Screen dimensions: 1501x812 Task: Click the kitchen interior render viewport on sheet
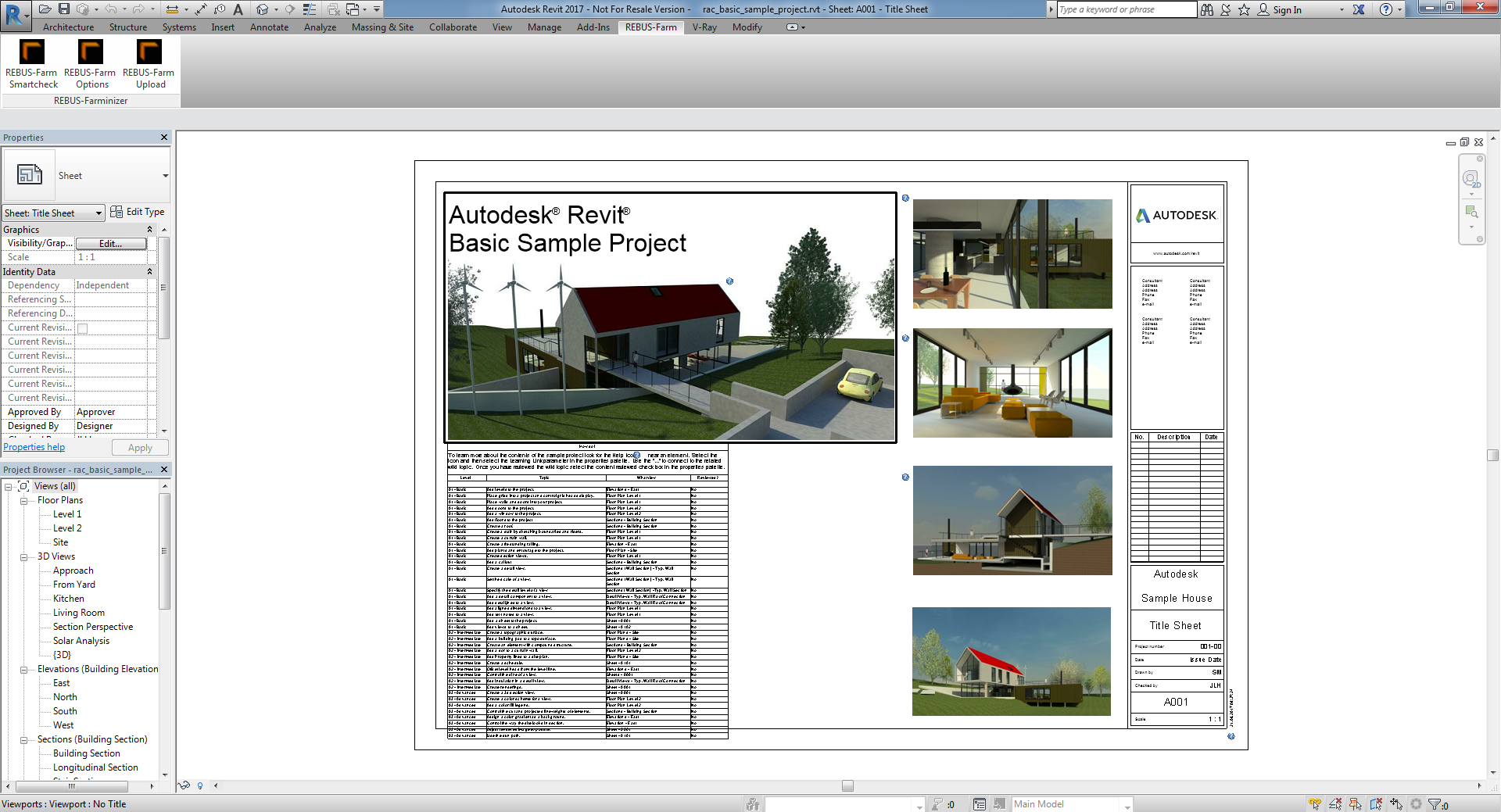click(1012, 254)
